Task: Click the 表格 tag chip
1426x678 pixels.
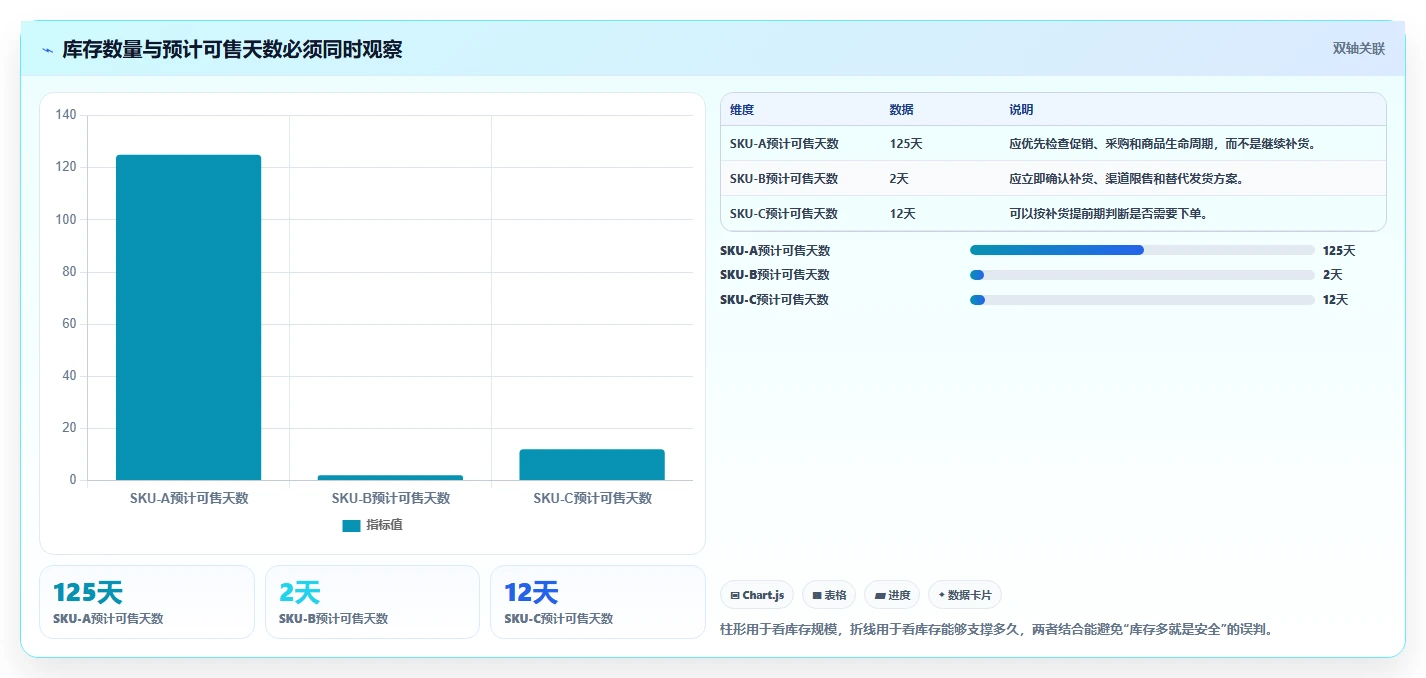Action: point(829,595)
